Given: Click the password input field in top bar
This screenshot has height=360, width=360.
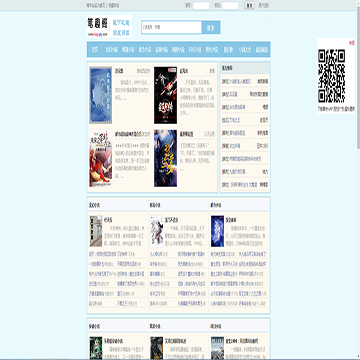Looking at the screenshot, I should point(230,6).
